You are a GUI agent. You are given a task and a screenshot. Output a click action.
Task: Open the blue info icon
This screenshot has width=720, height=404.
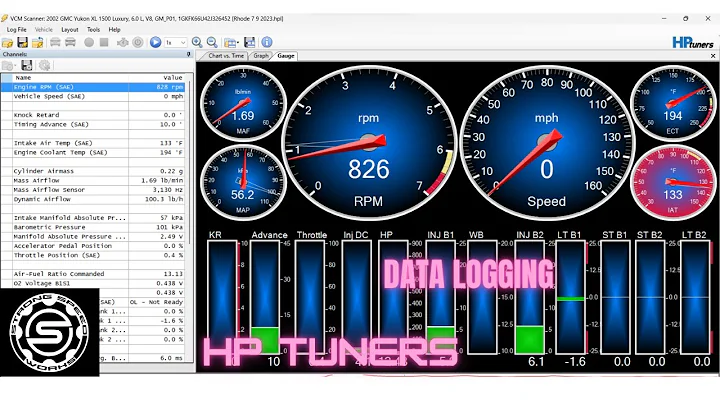(x=267, y=42)
